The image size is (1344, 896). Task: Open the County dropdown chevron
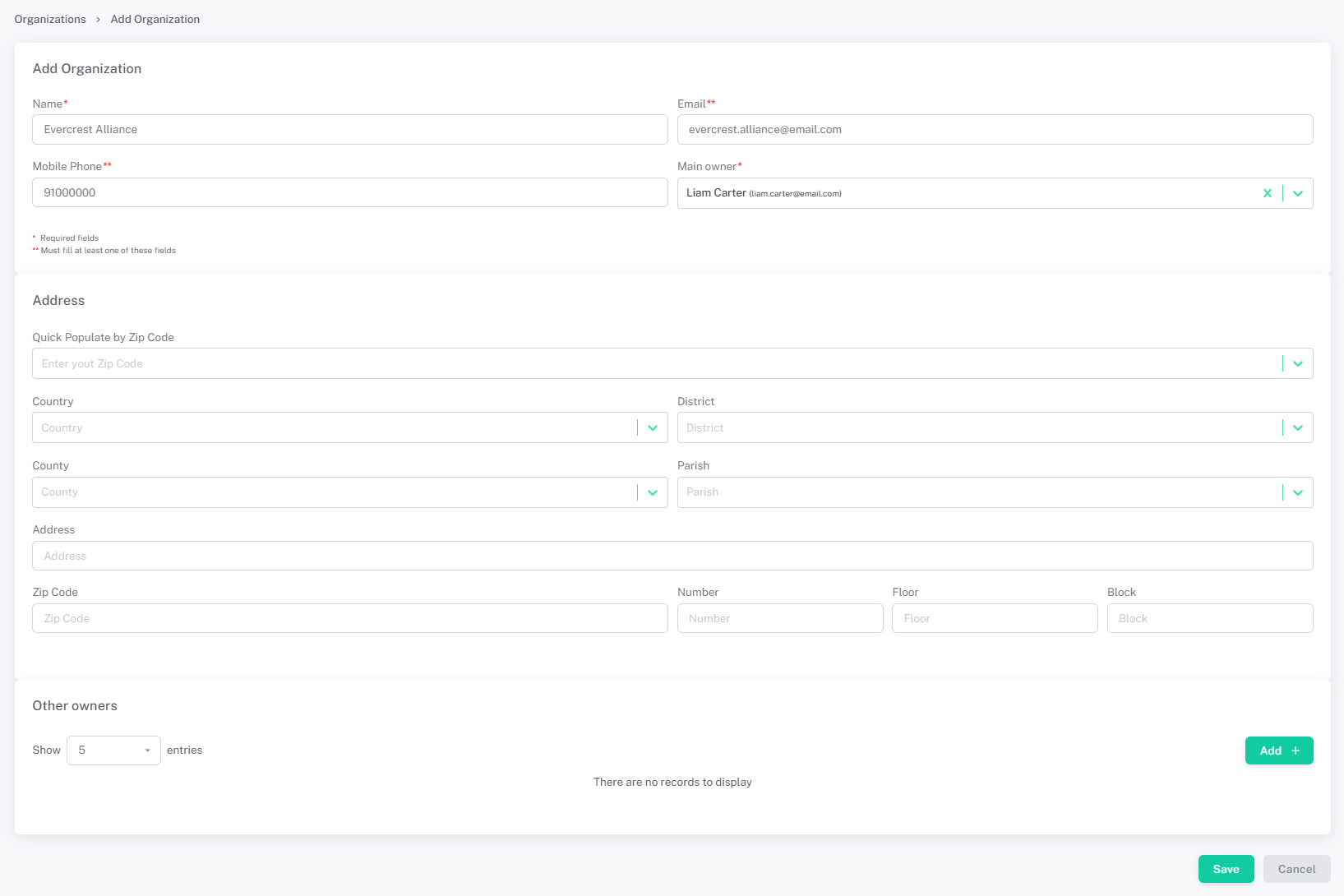(x=653, y=492)
